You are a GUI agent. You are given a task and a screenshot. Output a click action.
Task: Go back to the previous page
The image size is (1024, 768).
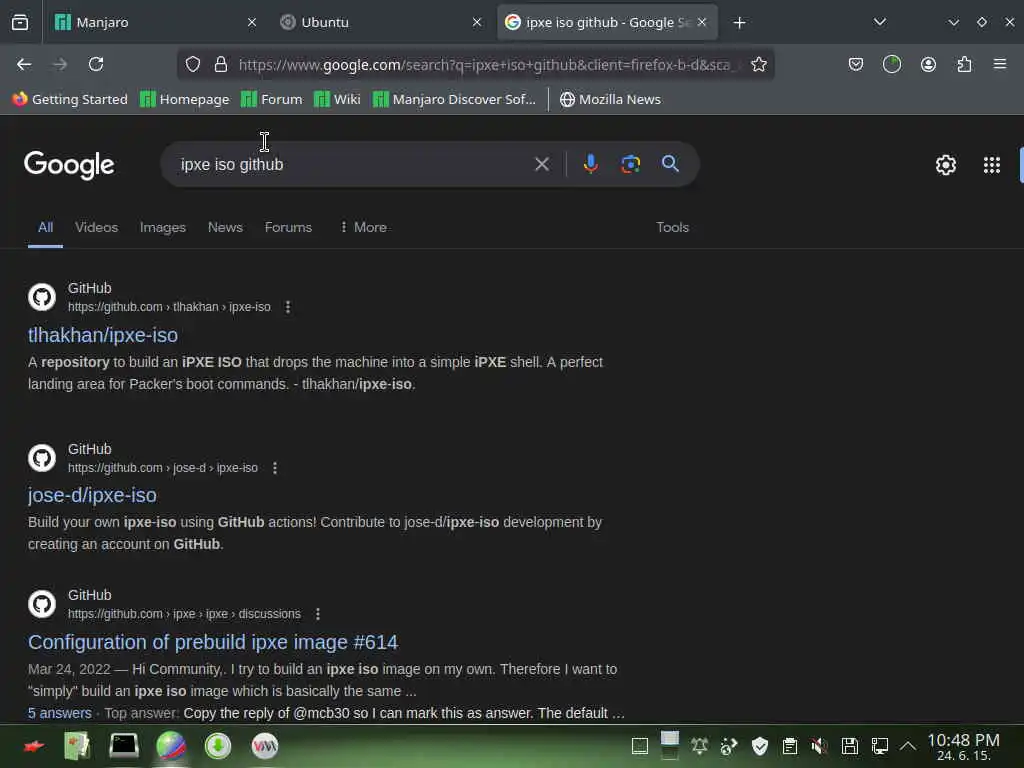pyautogui.click(x=24, y=64)
